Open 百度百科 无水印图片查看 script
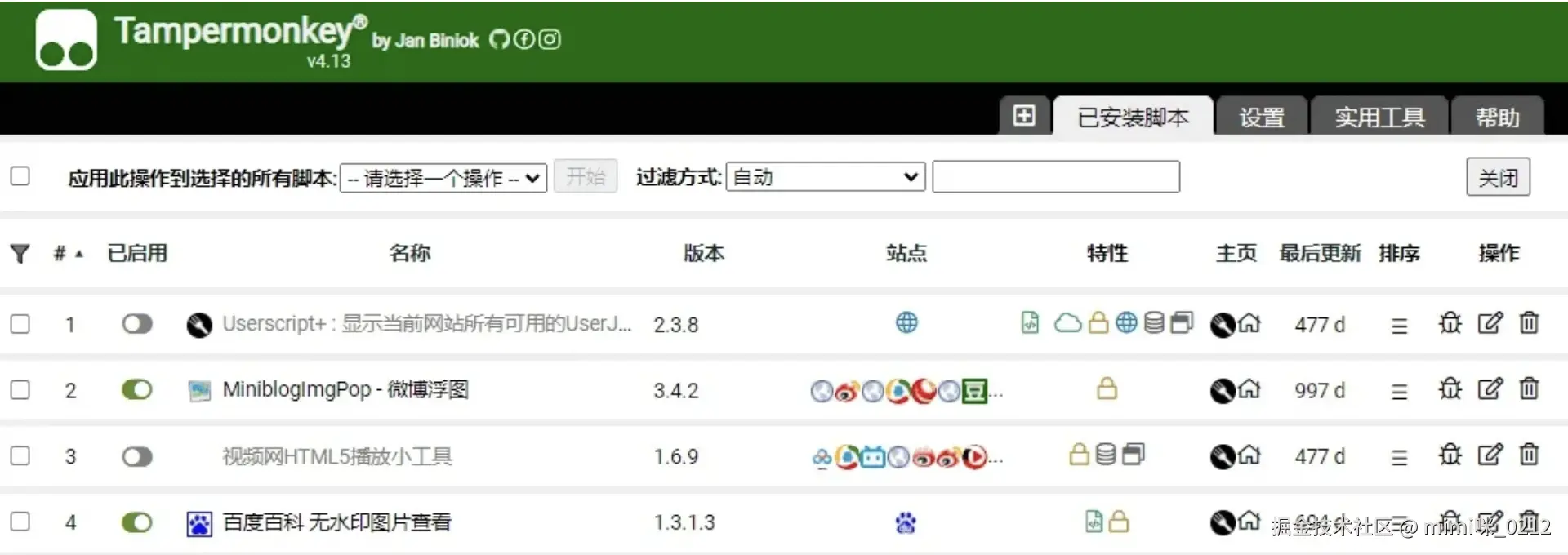1568x555 pixels. pos(337,522)
